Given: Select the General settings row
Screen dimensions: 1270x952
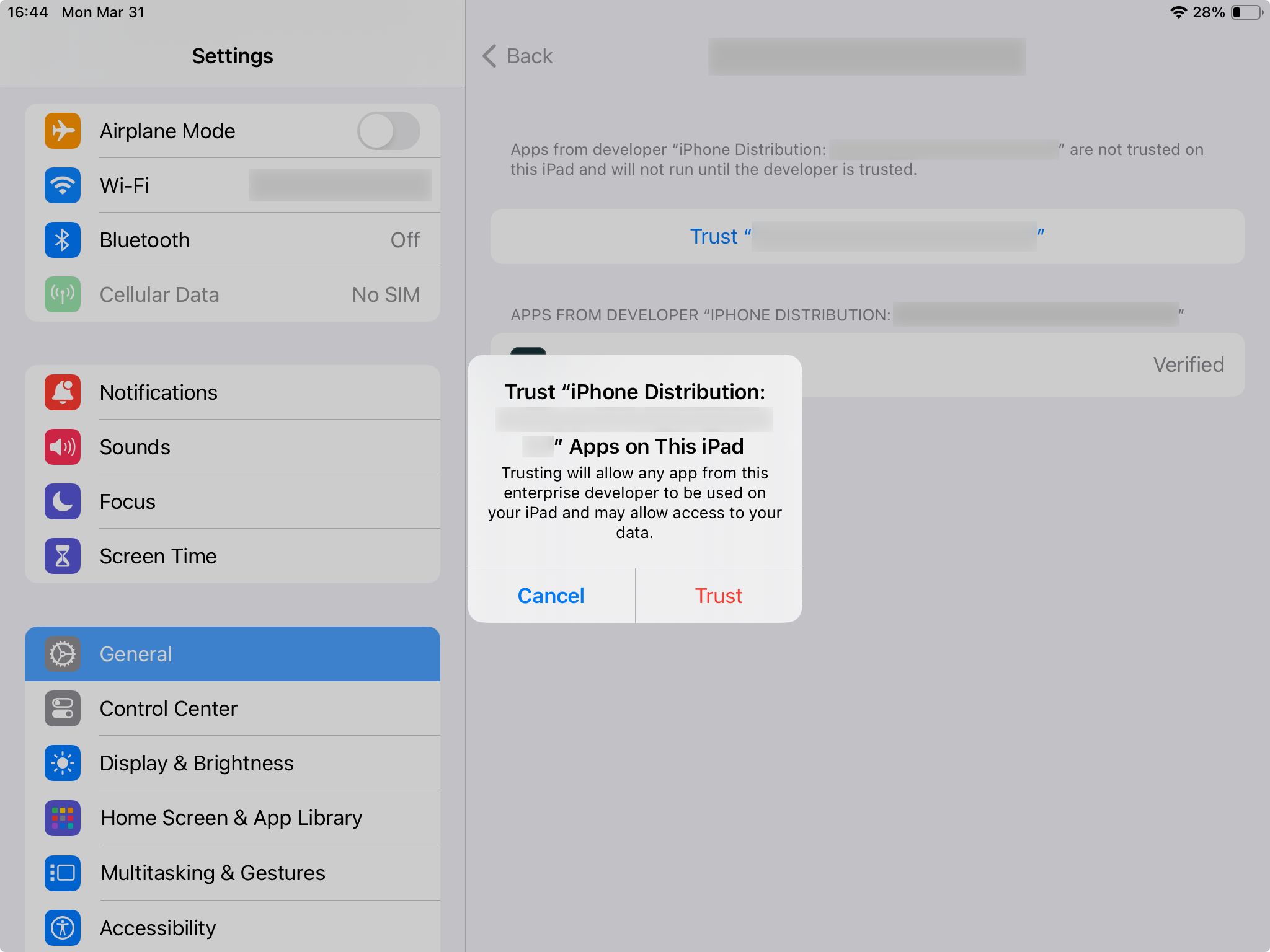Looking at the screenshot, I should click(233, 654).
